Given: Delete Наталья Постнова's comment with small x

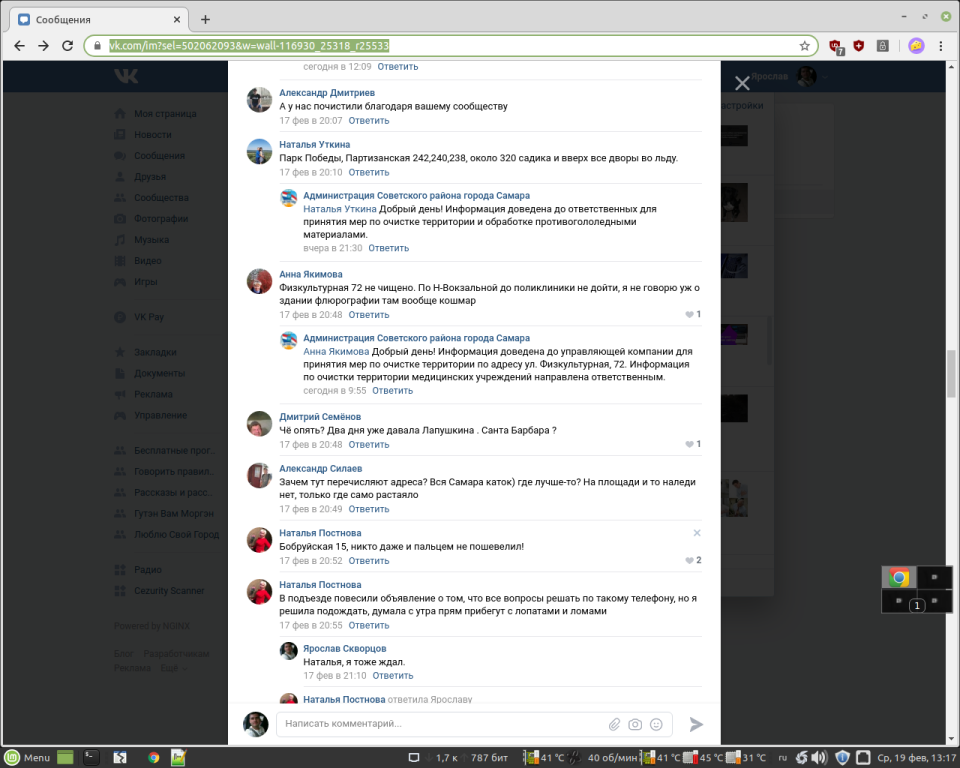Looking at the screenshot, I should point(697,533).
